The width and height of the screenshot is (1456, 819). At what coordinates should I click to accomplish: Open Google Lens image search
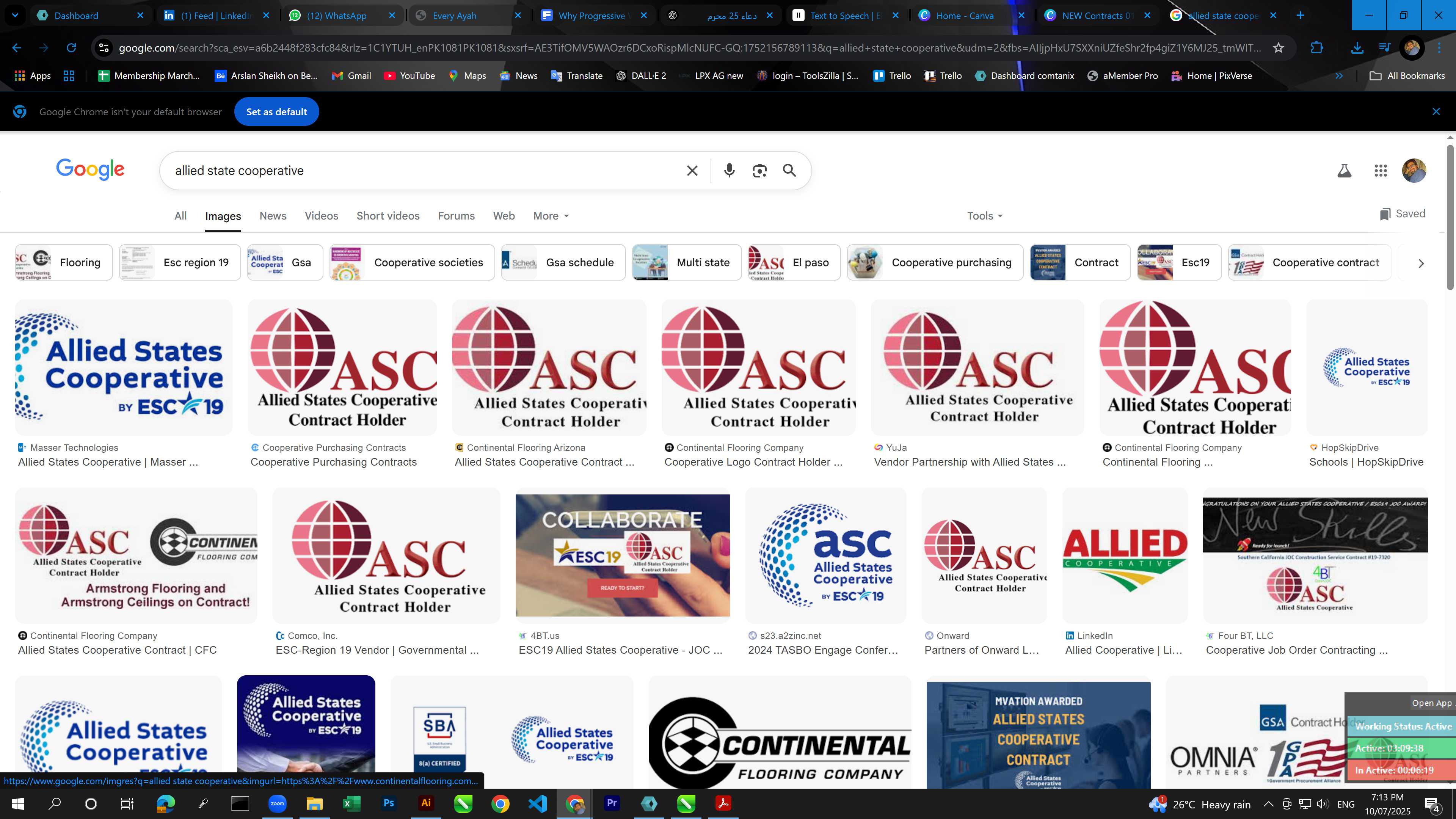tap(759, 171)
